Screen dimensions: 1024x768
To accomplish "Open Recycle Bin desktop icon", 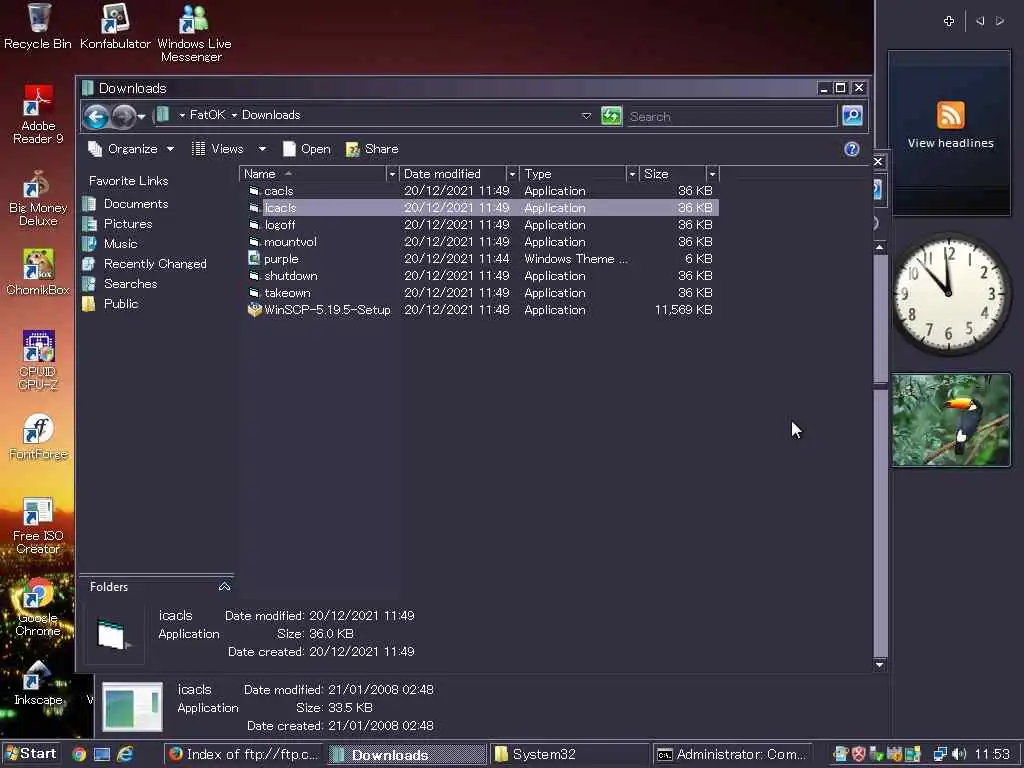I will pos(38,26).
